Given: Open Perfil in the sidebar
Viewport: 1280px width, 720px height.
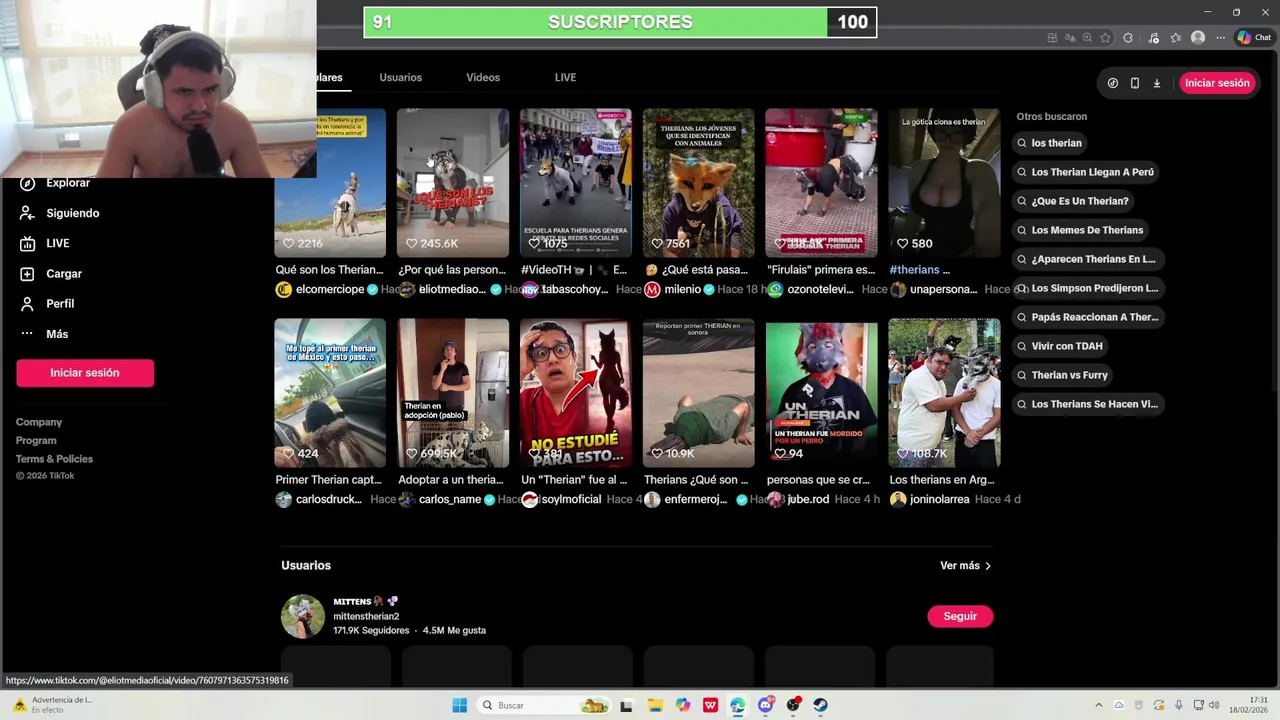Looking at the screenshot, I should pyautogui.click(x=47, y=304).
